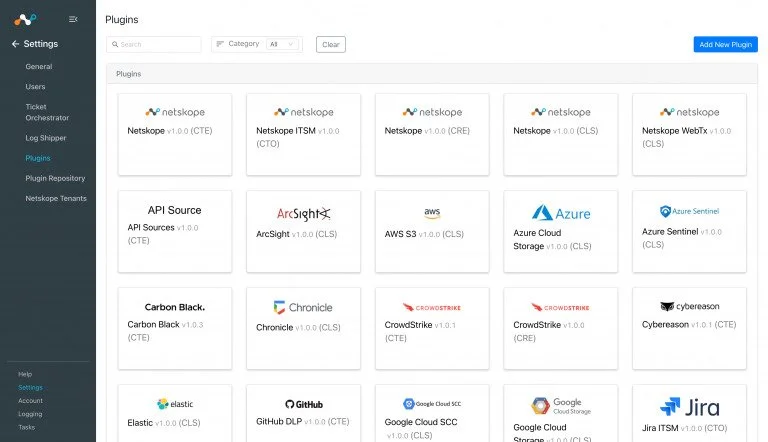Click the elastic logo
Screen dimensions: 768x442
(175, 404)
